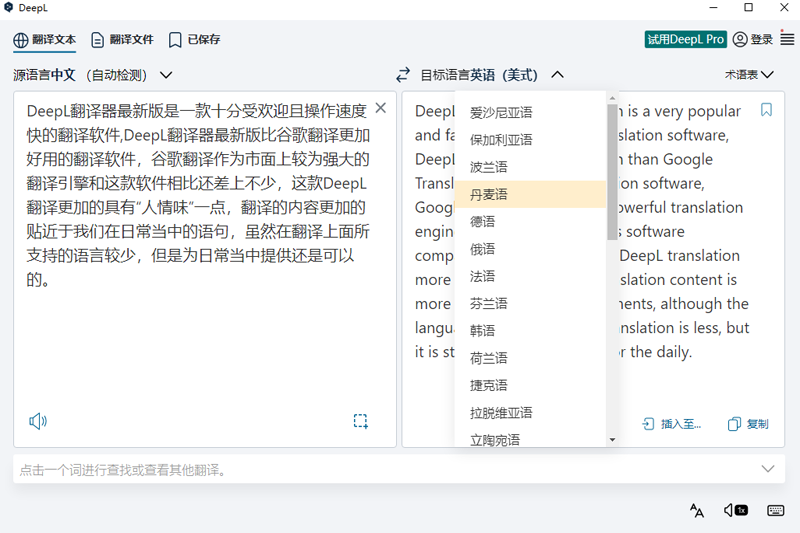The height and width of the screenshot is (533, 800).
Task: Click the 插入至... insert button
Action: point(671,424)
